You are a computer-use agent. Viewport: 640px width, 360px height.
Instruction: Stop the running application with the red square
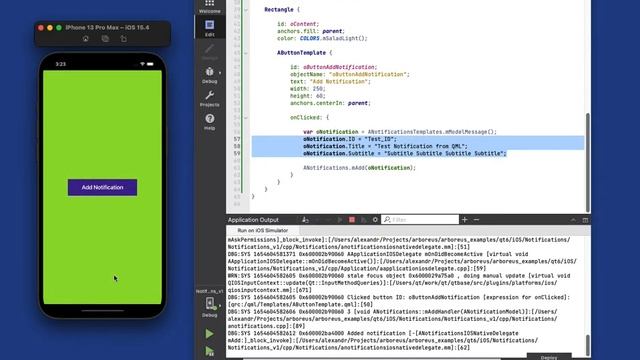coord(351,220)
